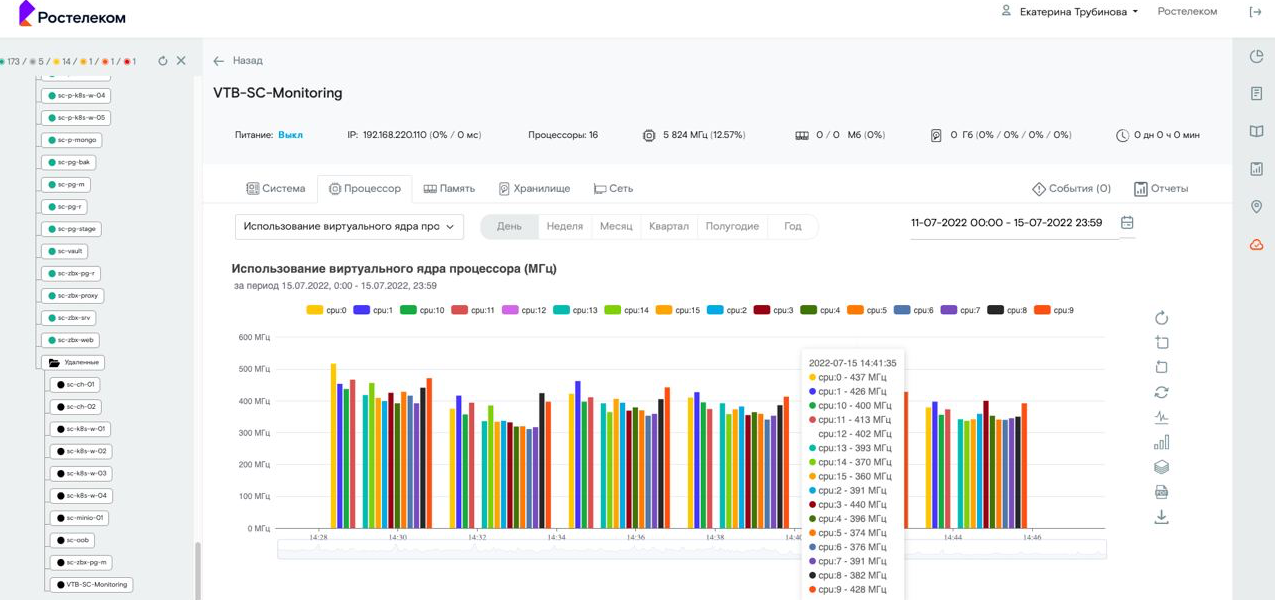
Task: Switch chart to bar view
Action: click(1161, 443)
